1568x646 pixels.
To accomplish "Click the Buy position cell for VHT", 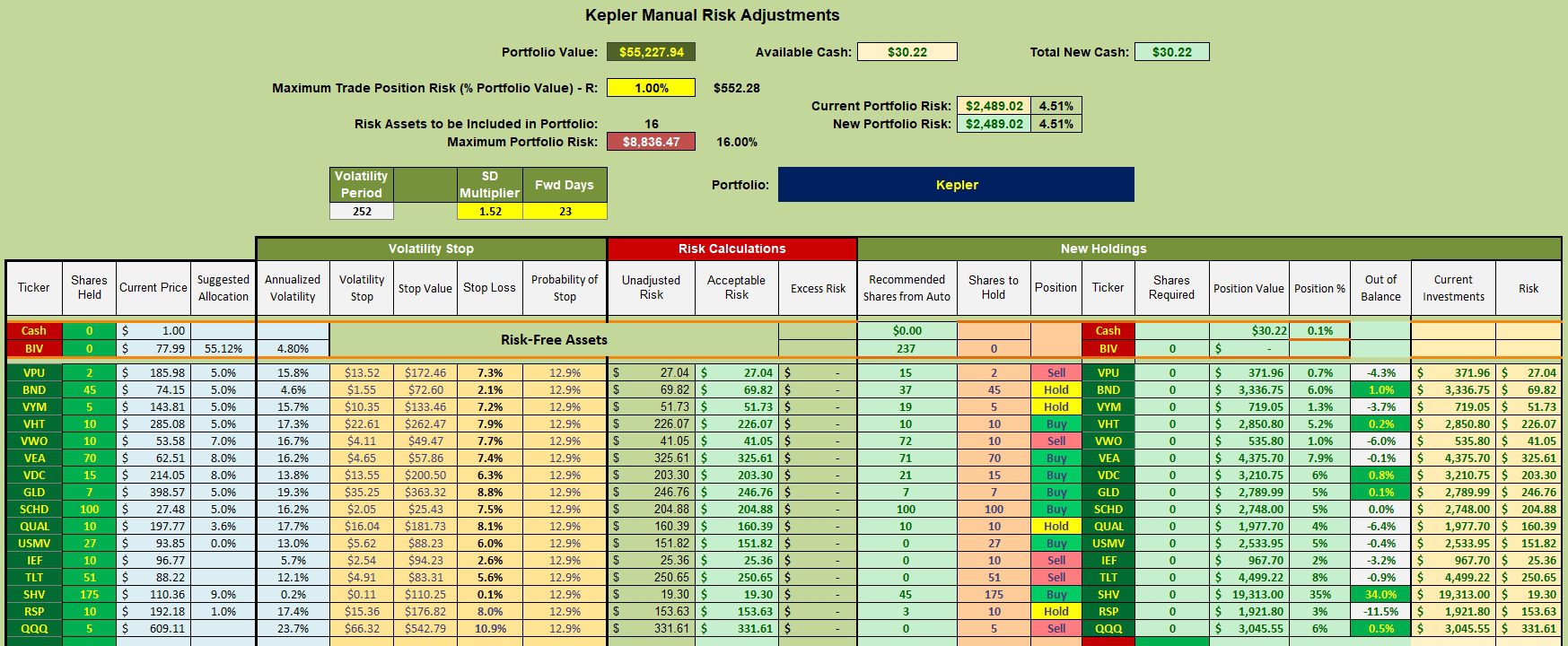I will (1056, 424).
